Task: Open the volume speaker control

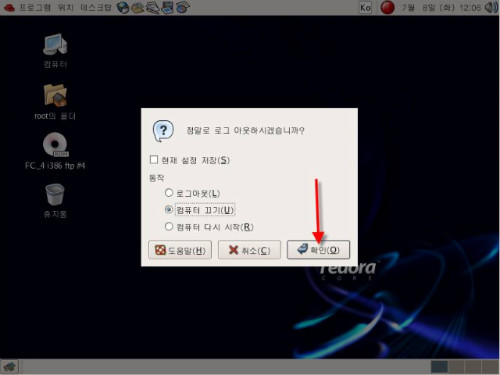Action: 491,7
